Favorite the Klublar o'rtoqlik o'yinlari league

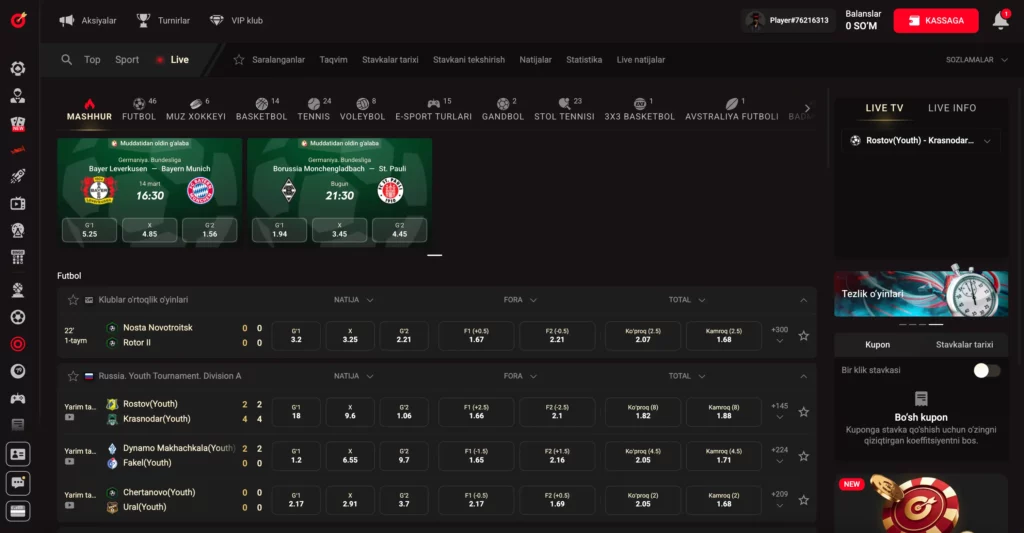tap(73, 300)
